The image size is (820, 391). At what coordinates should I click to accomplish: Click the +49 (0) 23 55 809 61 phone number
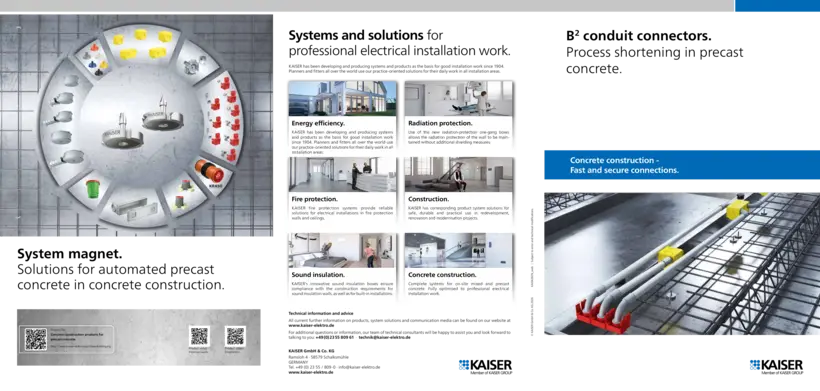[335, 337]
